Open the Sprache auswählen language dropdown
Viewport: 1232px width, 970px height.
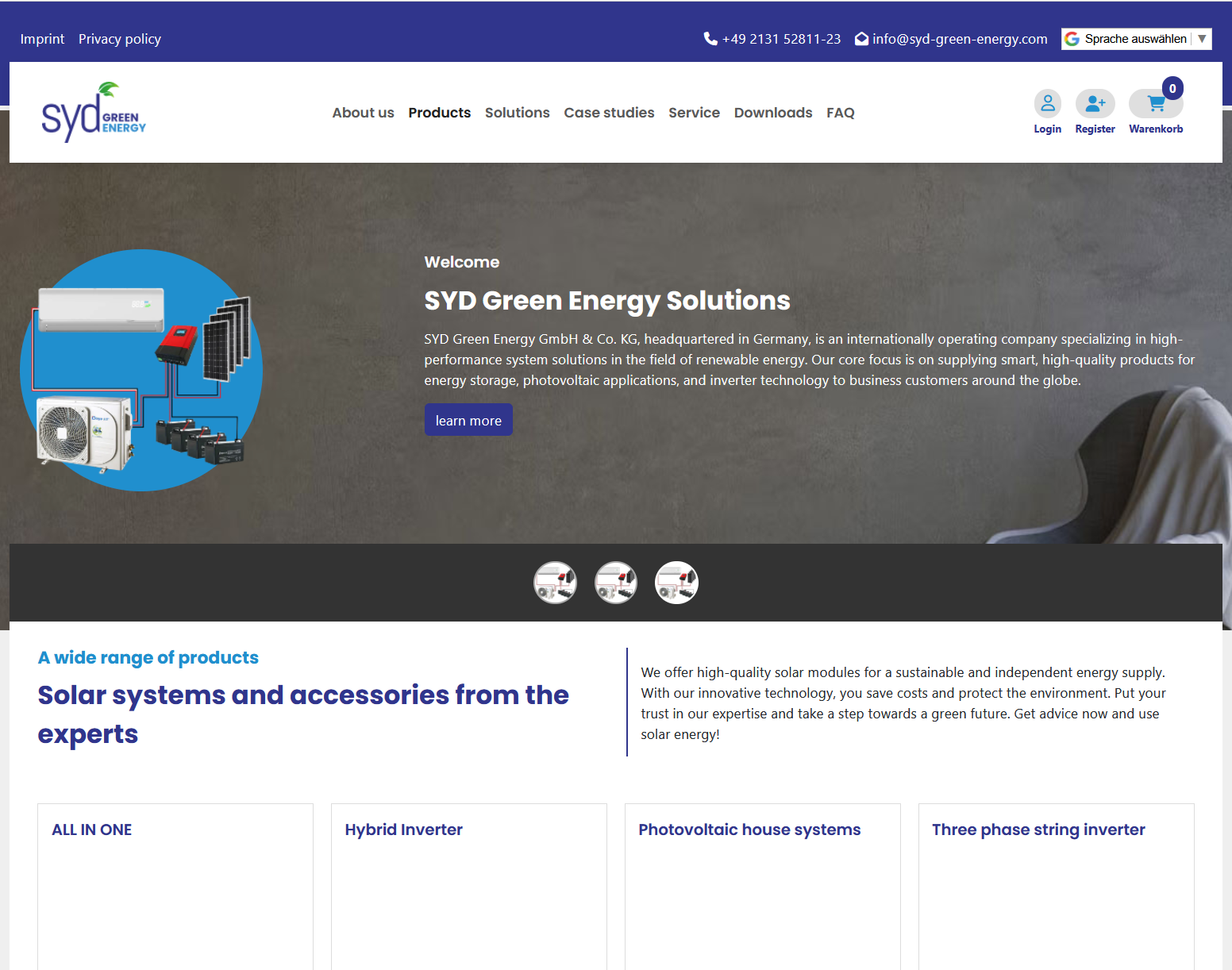pos(1136,39)
